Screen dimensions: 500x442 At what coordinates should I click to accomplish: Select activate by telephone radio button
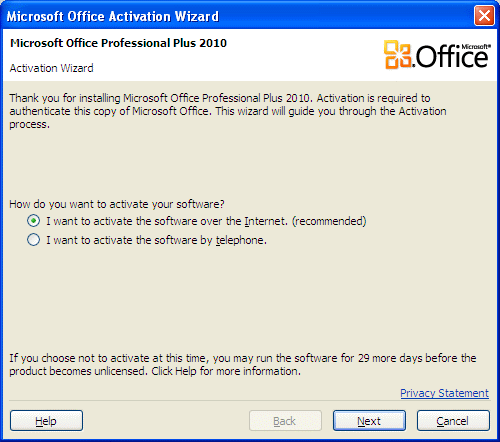(33, 240)
